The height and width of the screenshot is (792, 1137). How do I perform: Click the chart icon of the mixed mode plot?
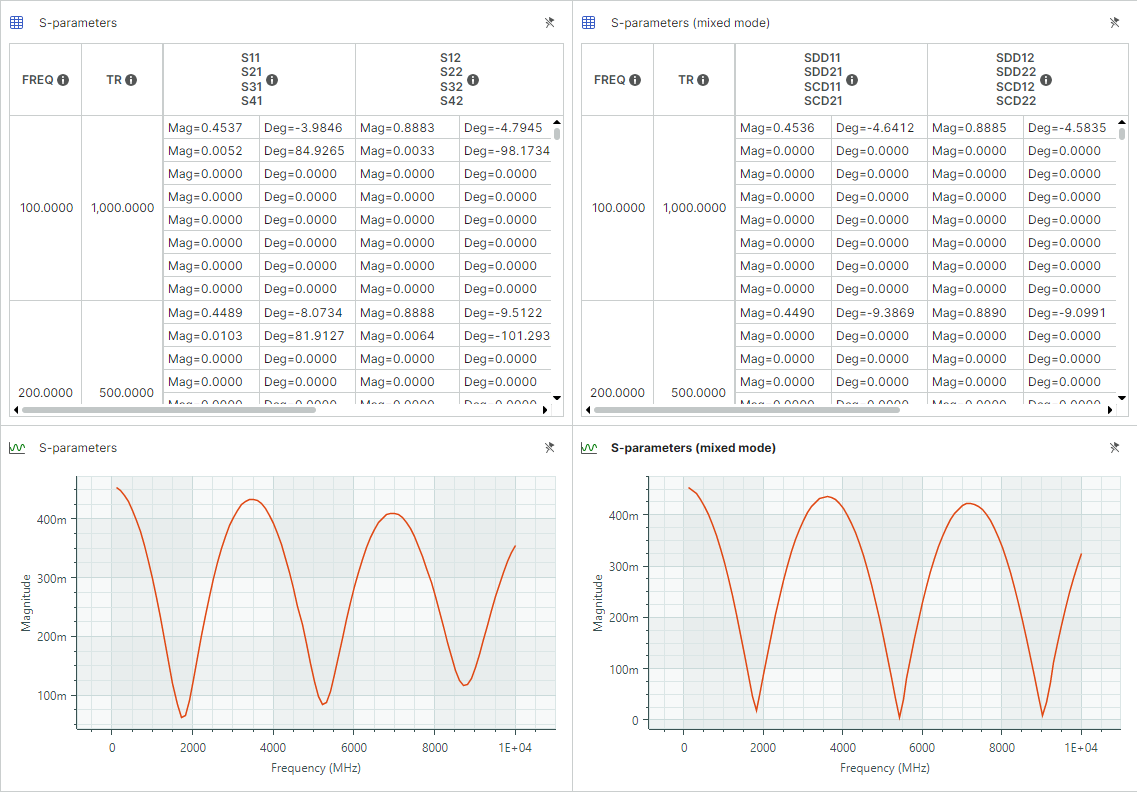[x=590, y=447]
